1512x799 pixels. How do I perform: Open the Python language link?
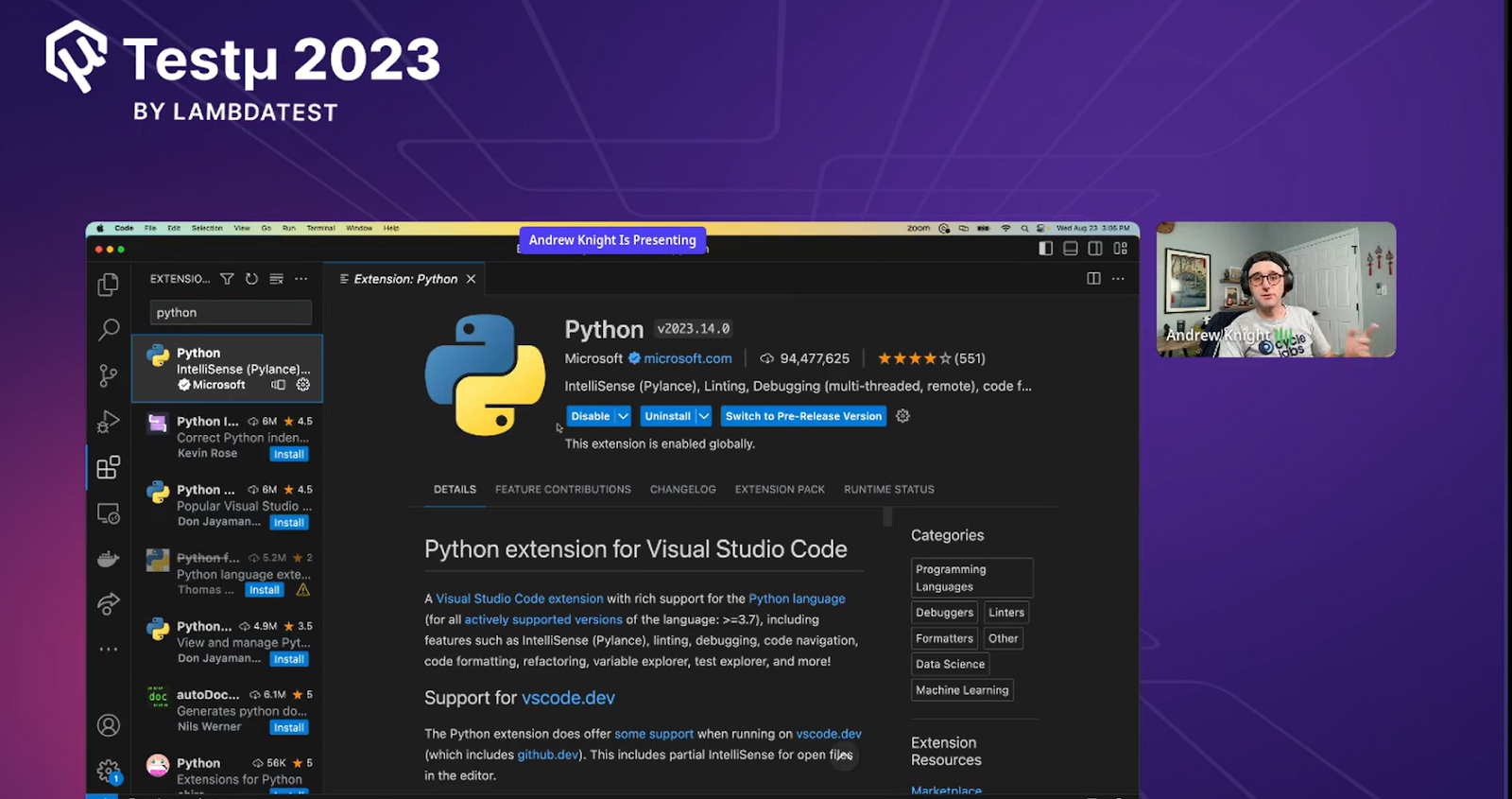coord(797,599)
